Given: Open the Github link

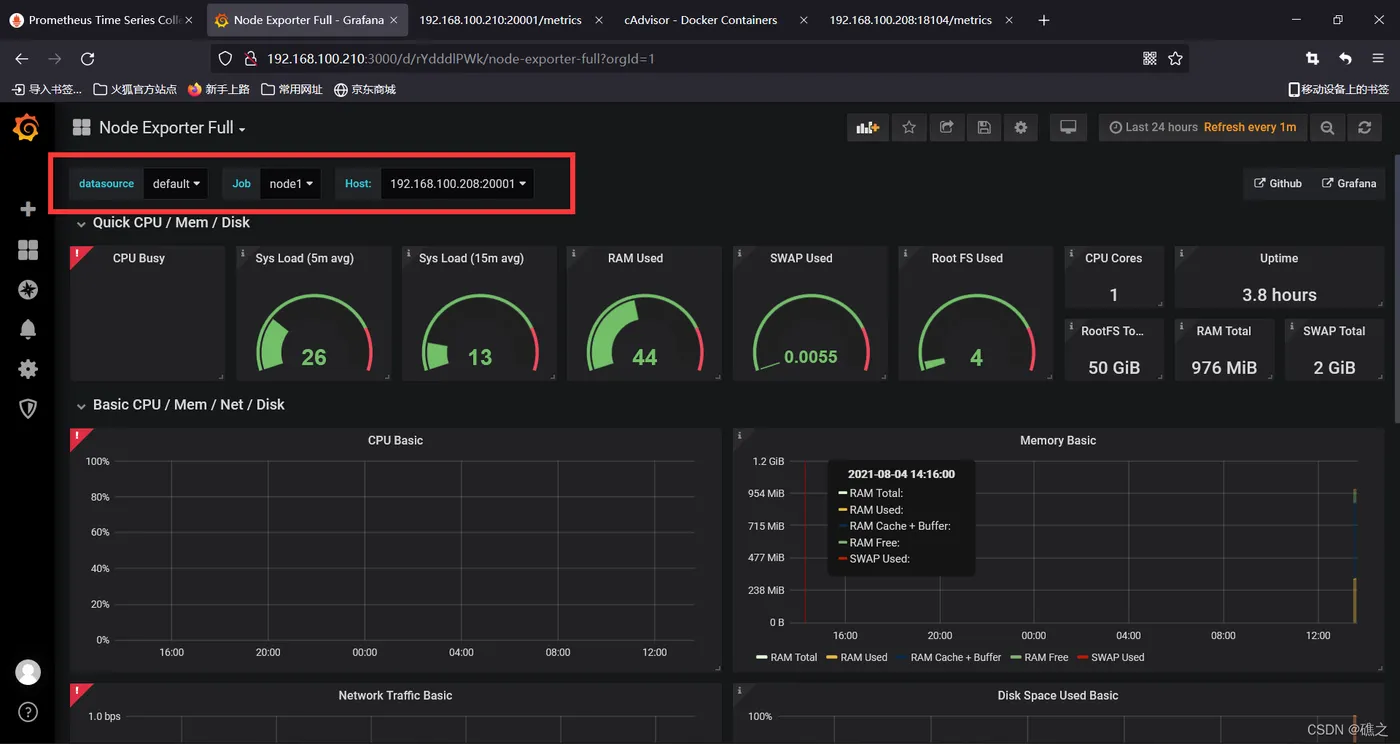Looking at the screenshot, I should [x=1278, y=184].
